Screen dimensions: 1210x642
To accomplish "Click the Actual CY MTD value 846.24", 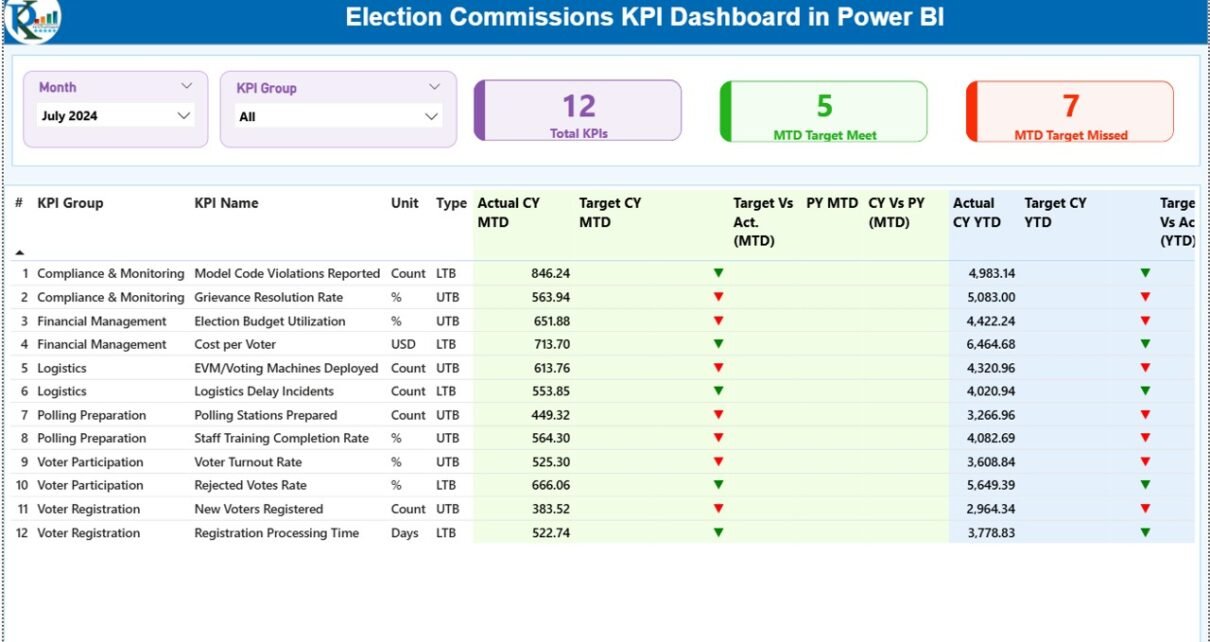I will (550, 273).
